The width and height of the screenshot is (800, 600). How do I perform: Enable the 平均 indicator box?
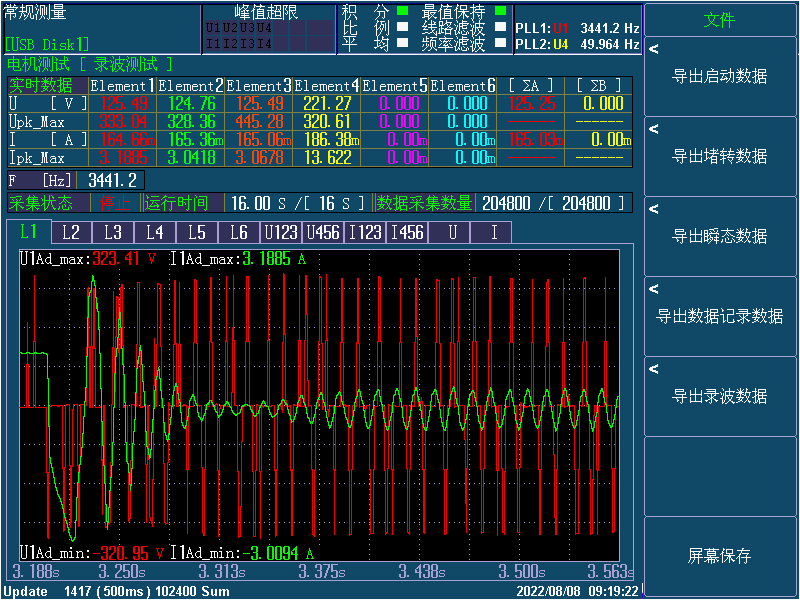402,44
